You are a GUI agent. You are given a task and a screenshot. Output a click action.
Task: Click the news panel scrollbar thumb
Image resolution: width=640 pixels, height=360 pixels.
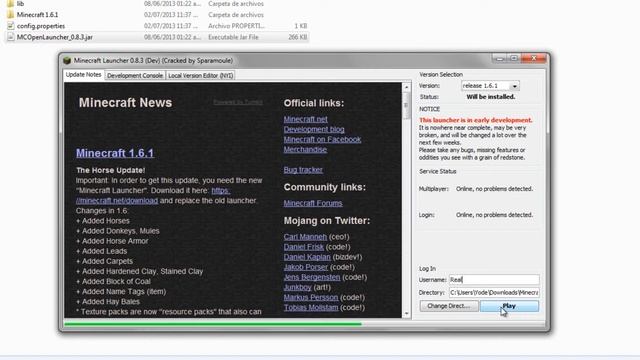pyautogui.click(x=407, y=106)
